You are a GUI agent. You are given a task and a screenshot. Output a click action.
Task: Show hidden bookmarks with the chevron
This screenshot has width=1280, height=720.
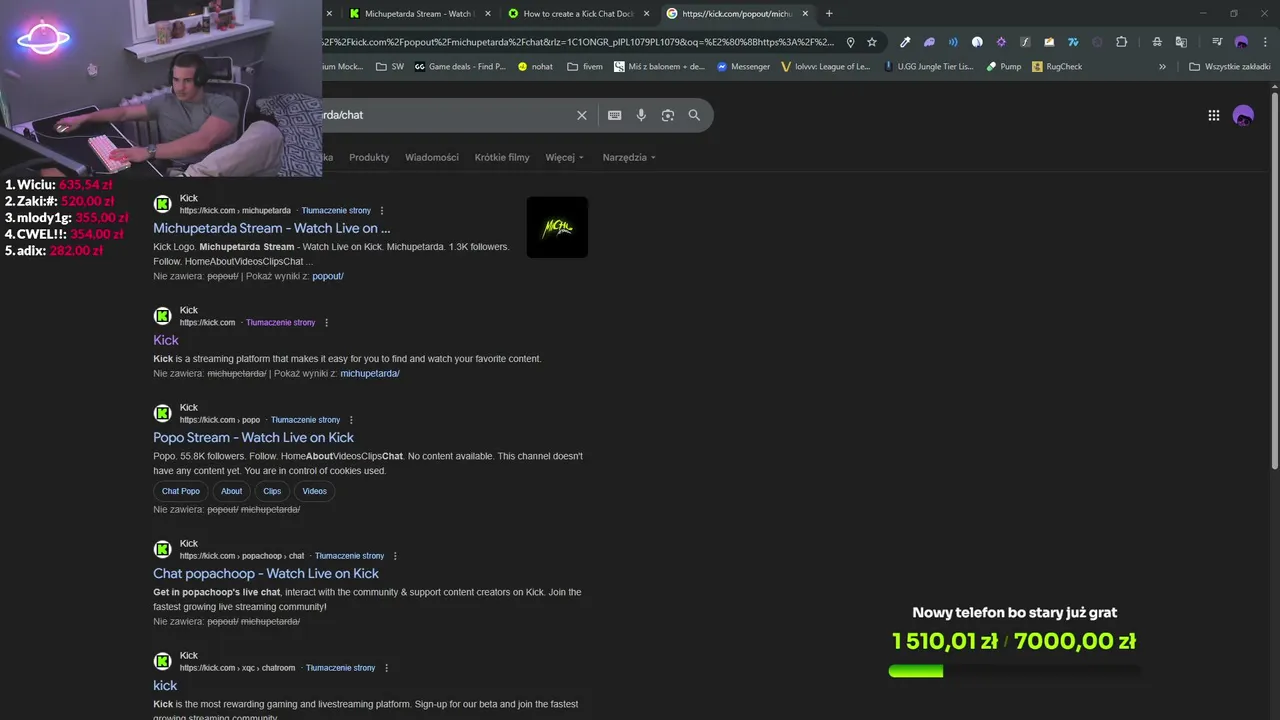coord(1162,67)
